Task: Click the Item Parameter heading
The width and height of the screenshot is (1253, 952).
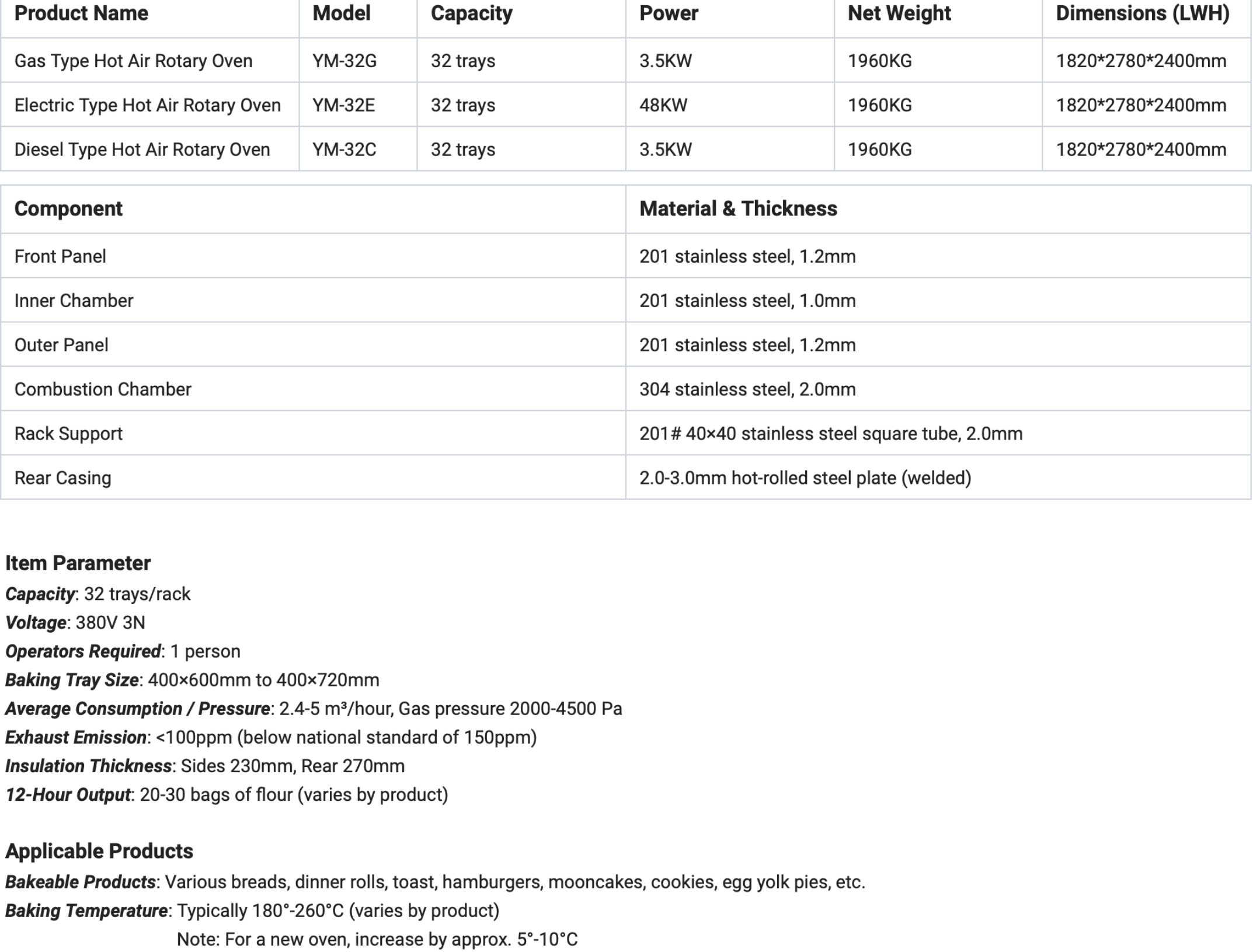Action: click(x=78, y=563)
